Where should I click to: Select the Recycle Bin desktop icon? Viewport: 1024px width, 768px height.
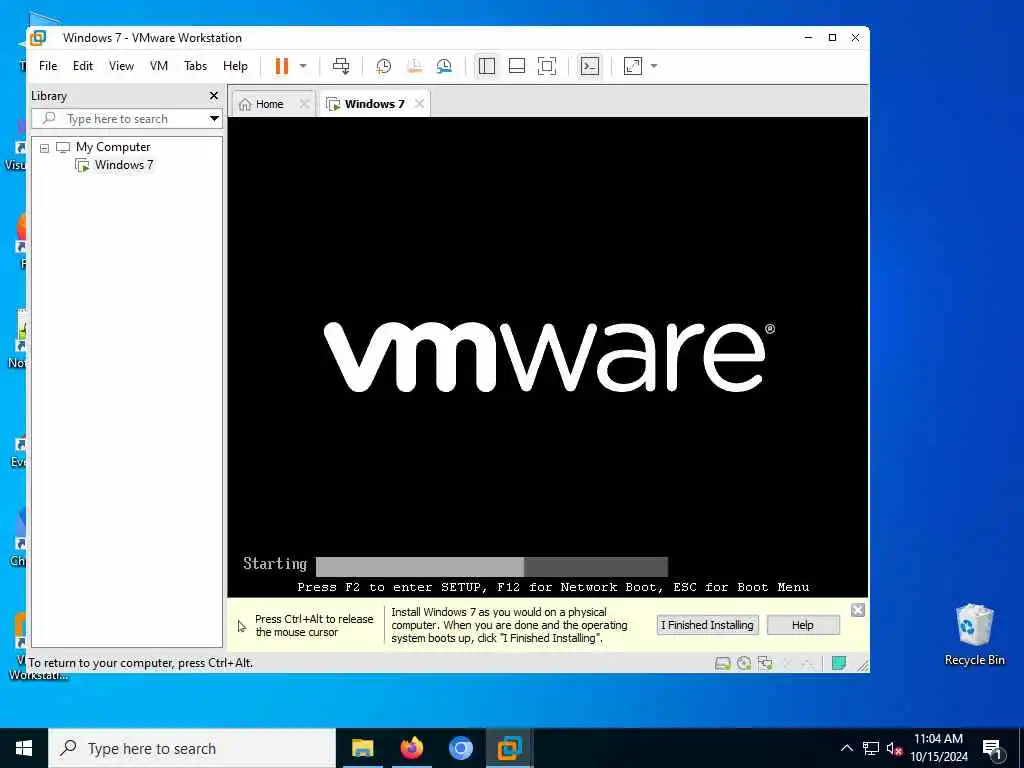point(974,635)
